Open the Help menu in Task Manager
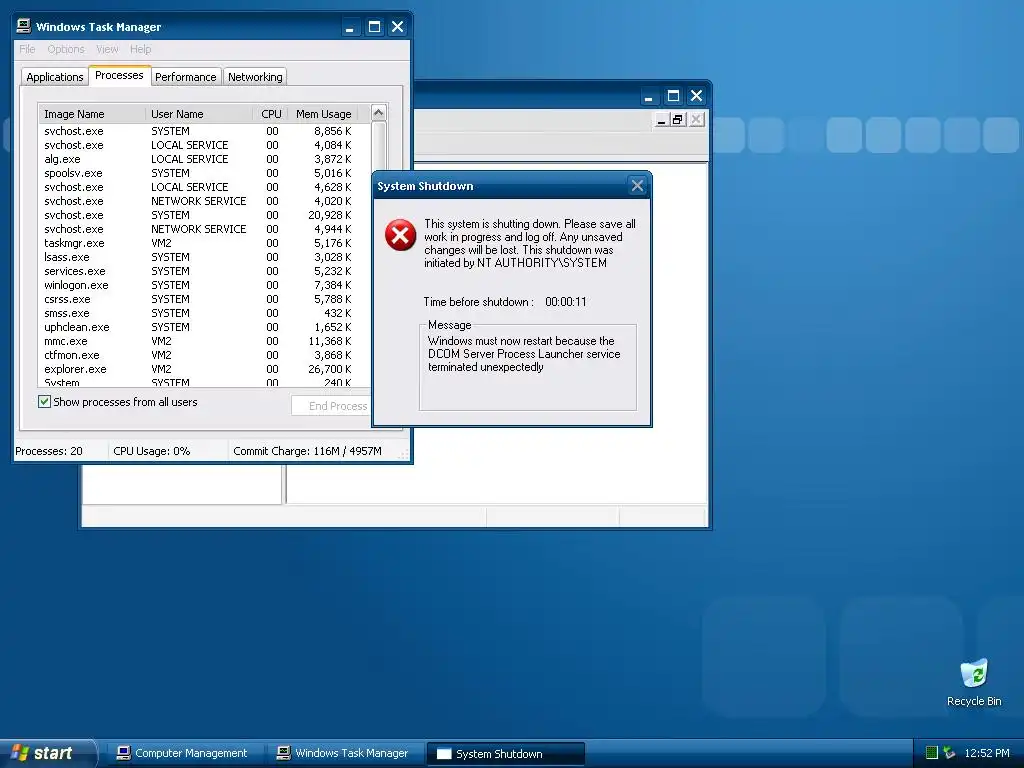 click(140, 49)
